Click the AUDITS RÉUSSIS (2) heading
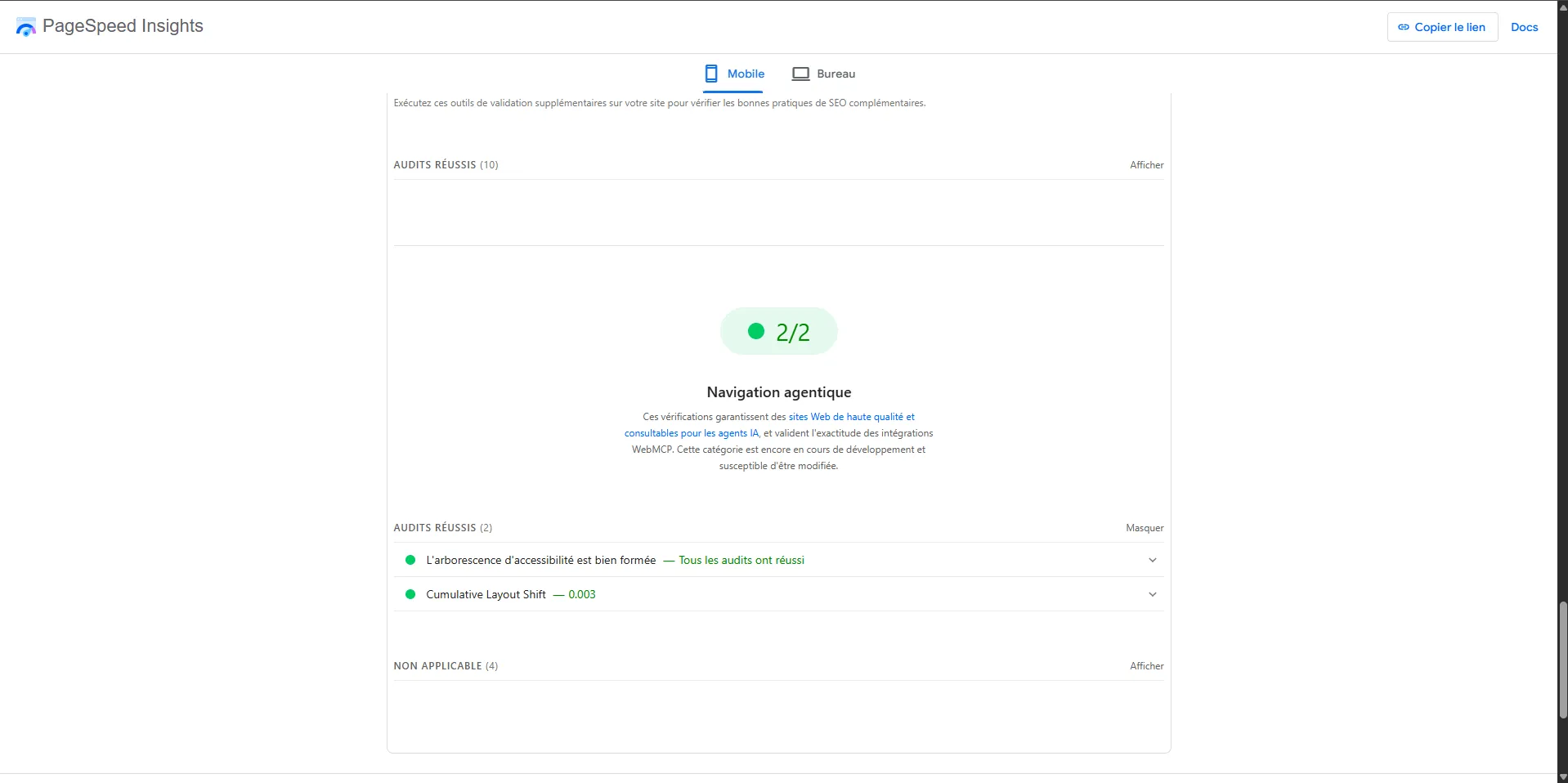Image resolution: width=1568 pixels, height=783 pixels. point(442,528)
